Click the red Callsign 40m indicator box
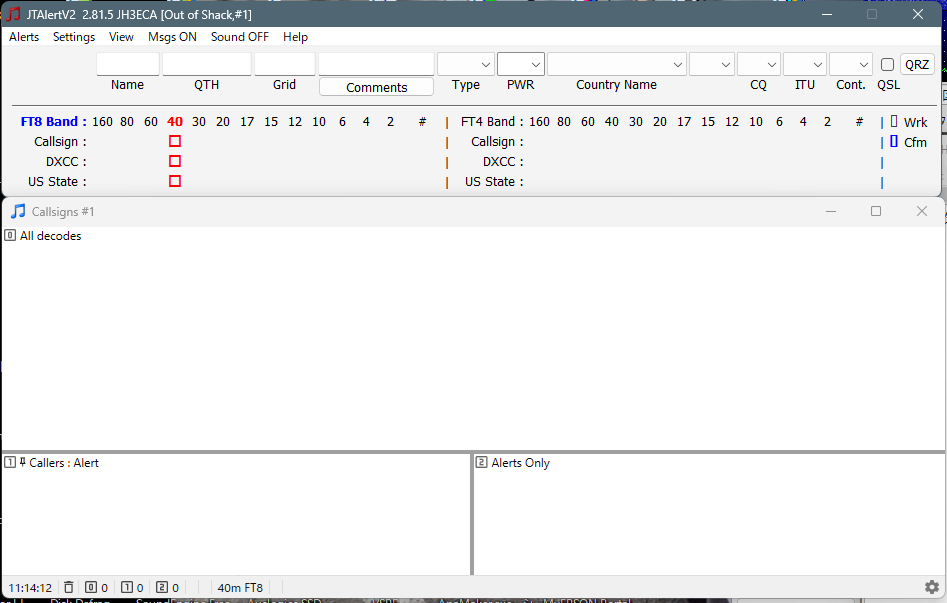The height and width of the screenshot is (603, 947). pyautogui.click(x=175, y=142)
